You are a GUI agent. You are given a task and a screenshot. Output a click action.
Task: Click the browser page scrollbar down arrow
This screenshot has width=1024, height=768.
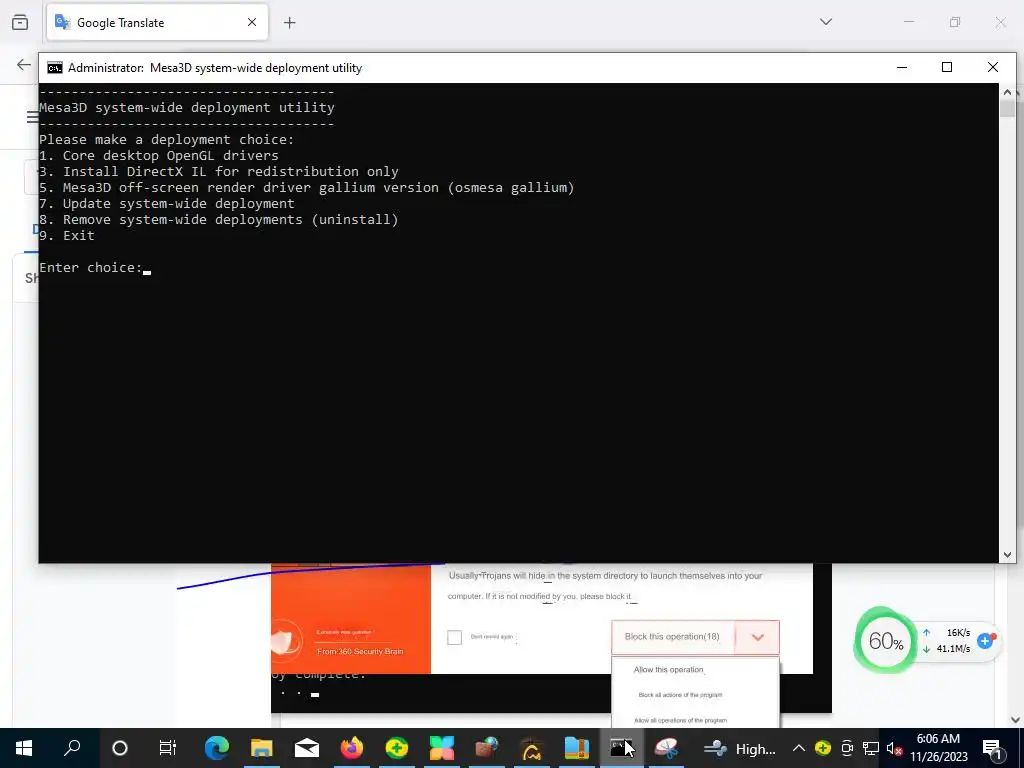coord(1015,720)
